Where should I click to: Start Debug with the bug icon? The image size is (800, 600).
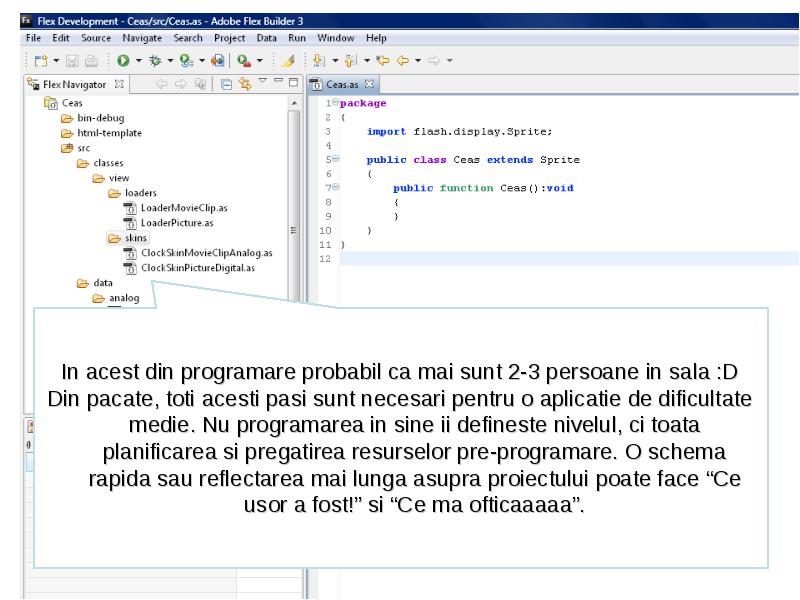(155, 61)
